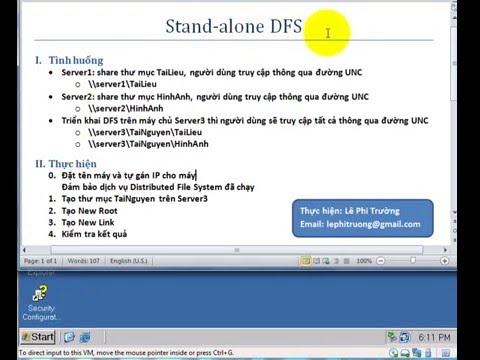
Task: Open zoom dialog via 100% label
Action: coord(364,261)
